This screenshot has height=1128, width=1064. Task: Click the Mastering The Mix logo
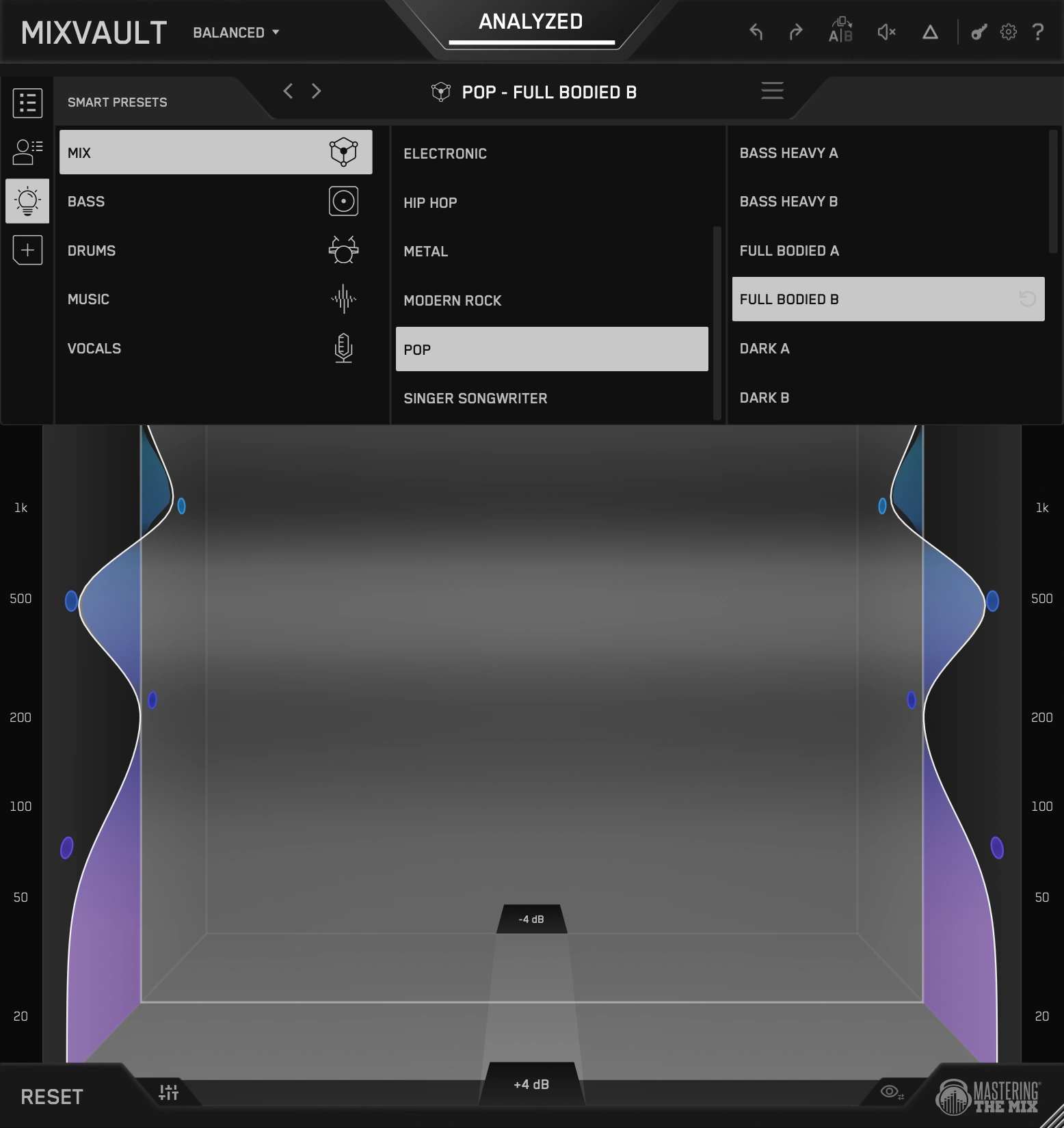[x=989, y=1097]
